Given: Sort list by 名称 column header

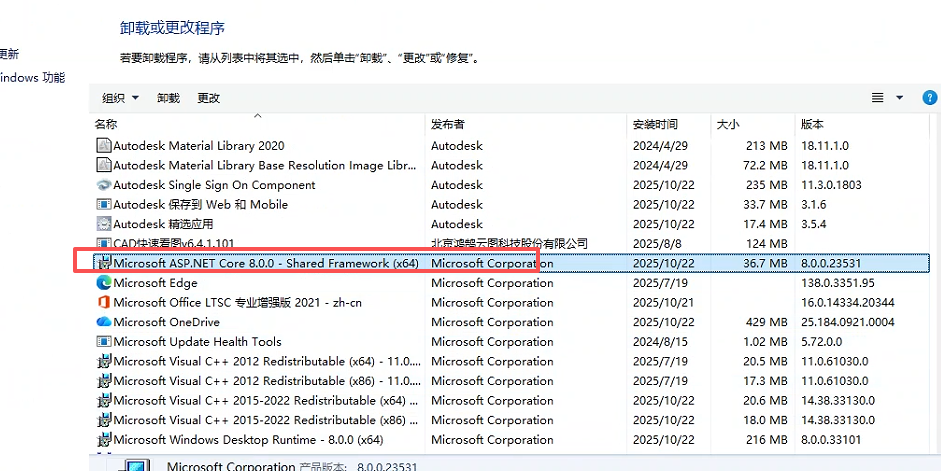Looking at the screenshot, I should (x=106, y=125).
